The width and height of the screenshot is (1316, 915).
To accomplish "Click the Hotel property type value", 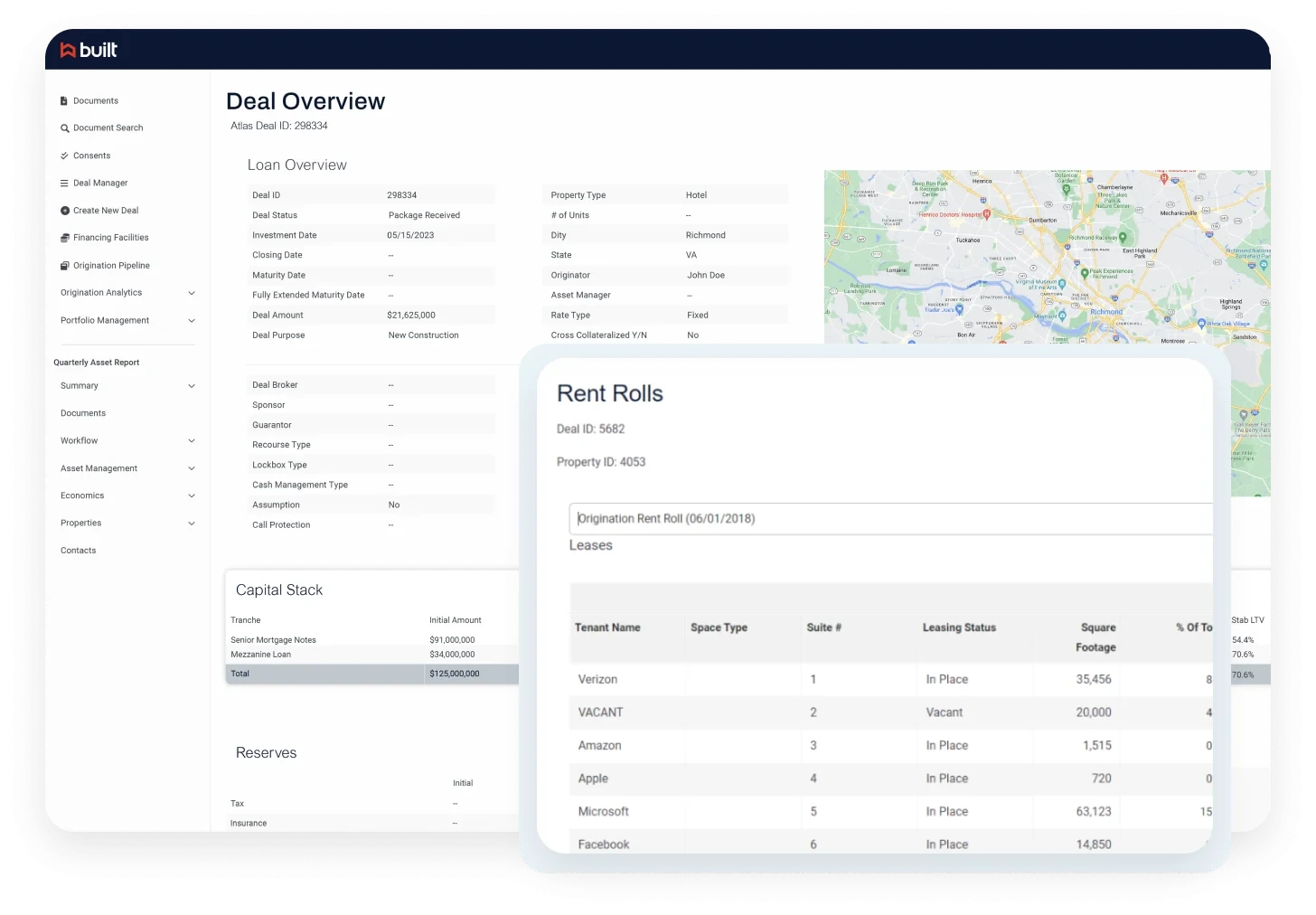I will point(696,195).
